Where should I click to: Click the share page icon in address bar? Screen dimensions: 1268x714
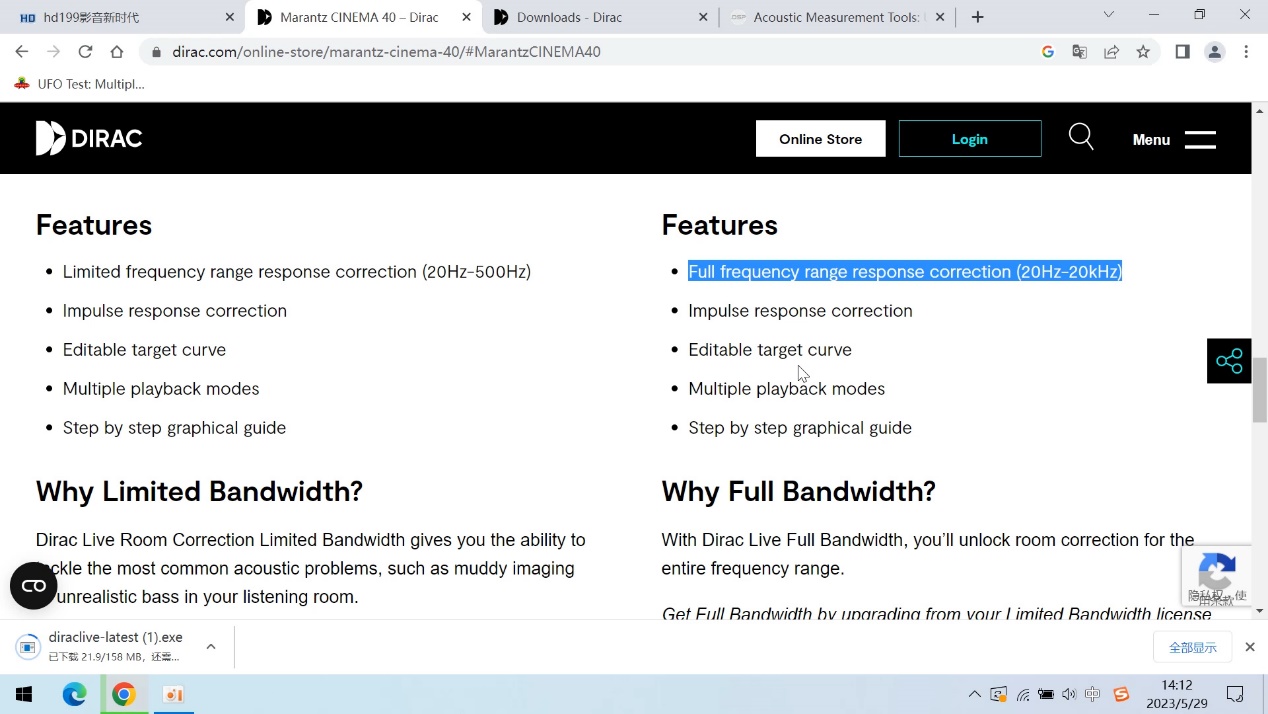tap(1111, 52)
